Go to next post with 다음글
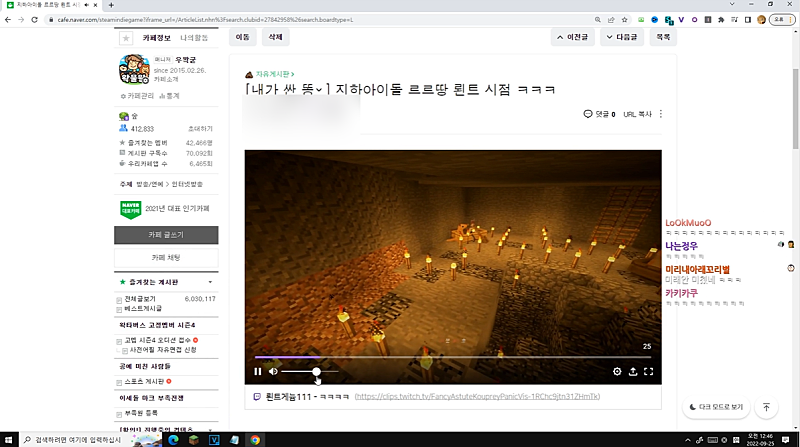This screenshot has height=447, width=800. pyautogui.click(x=621, y=37)
